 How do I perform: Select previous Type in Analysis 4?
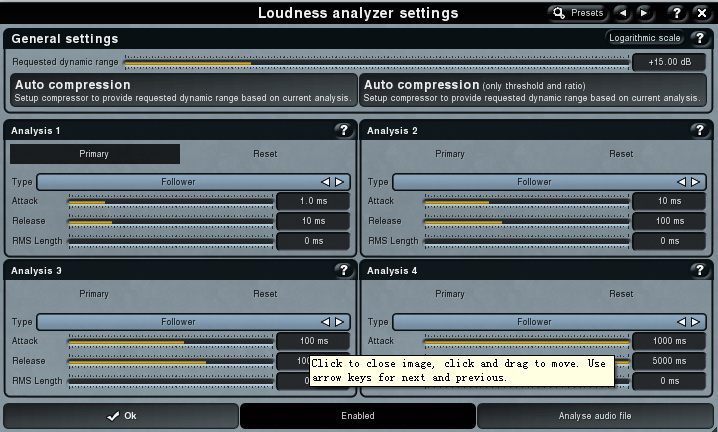coord(681,322)
